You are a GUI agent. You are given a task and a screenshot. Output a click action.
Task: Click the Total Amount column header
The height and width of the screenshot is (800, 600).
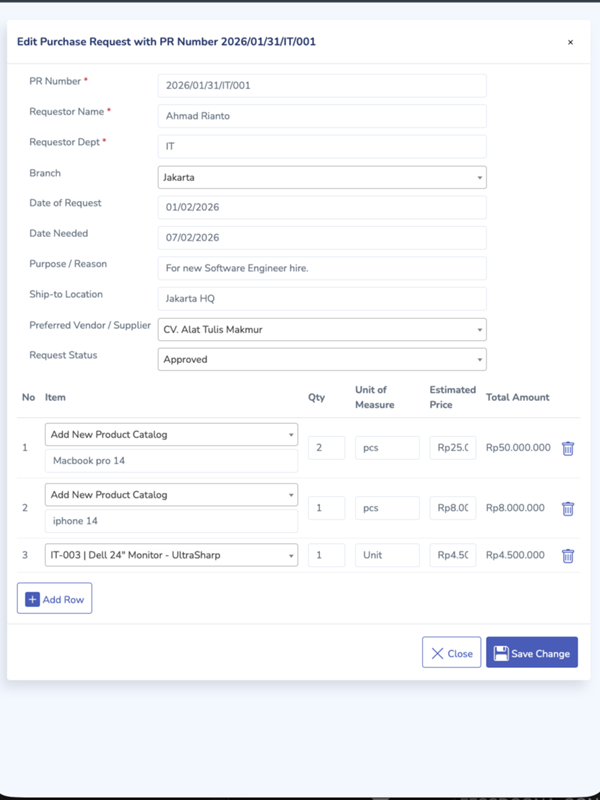coord(517,397)
